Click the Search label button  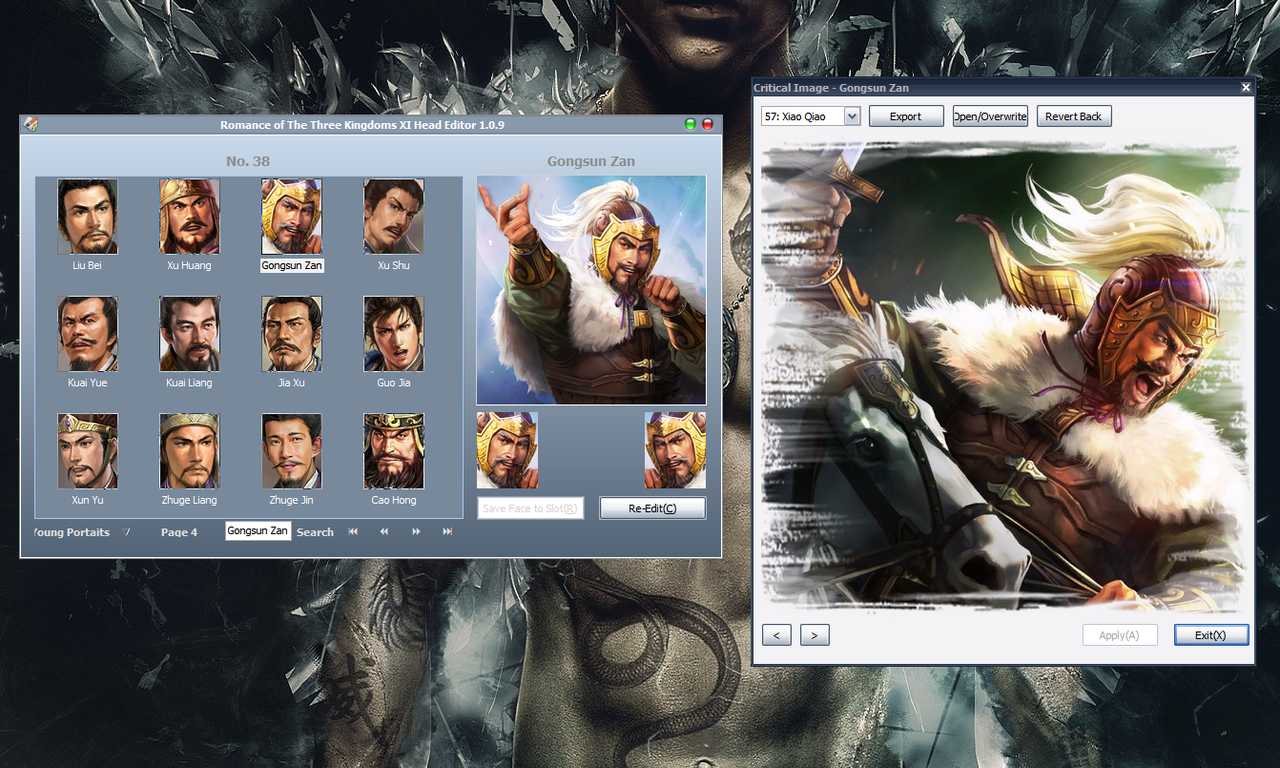(315, 532)
